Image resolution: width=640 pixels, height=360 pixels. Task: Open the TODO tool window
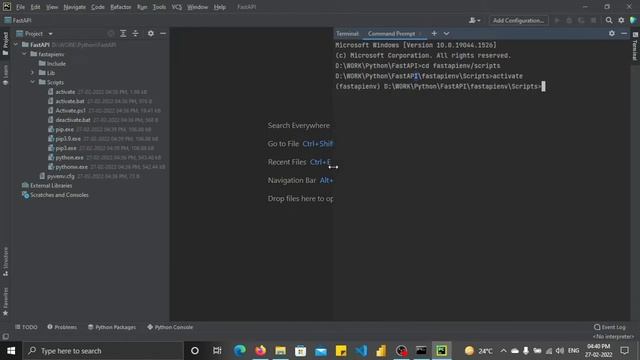point(26,327)
